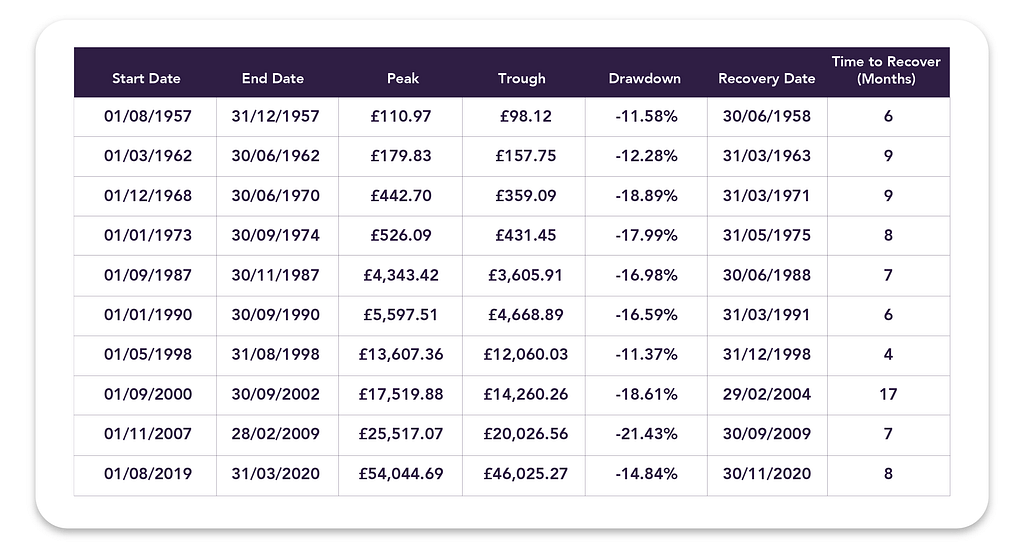Viewport: 1024px width, 557px height.
Task: Click end date 28/02/2009 cell
Action: [x=276, y=434]
